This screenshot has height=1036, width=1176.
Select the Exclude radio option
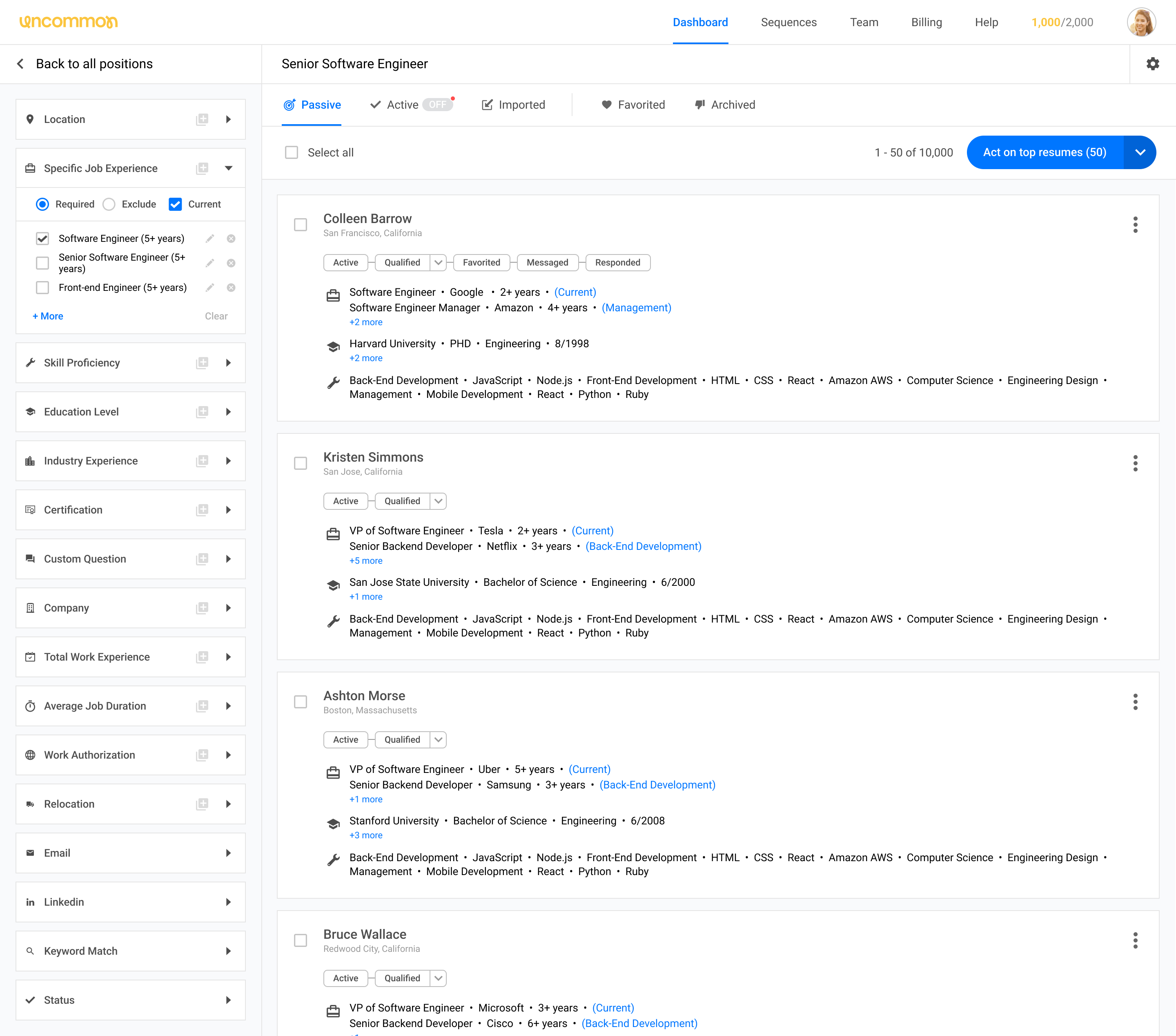(x=109, y=204)
